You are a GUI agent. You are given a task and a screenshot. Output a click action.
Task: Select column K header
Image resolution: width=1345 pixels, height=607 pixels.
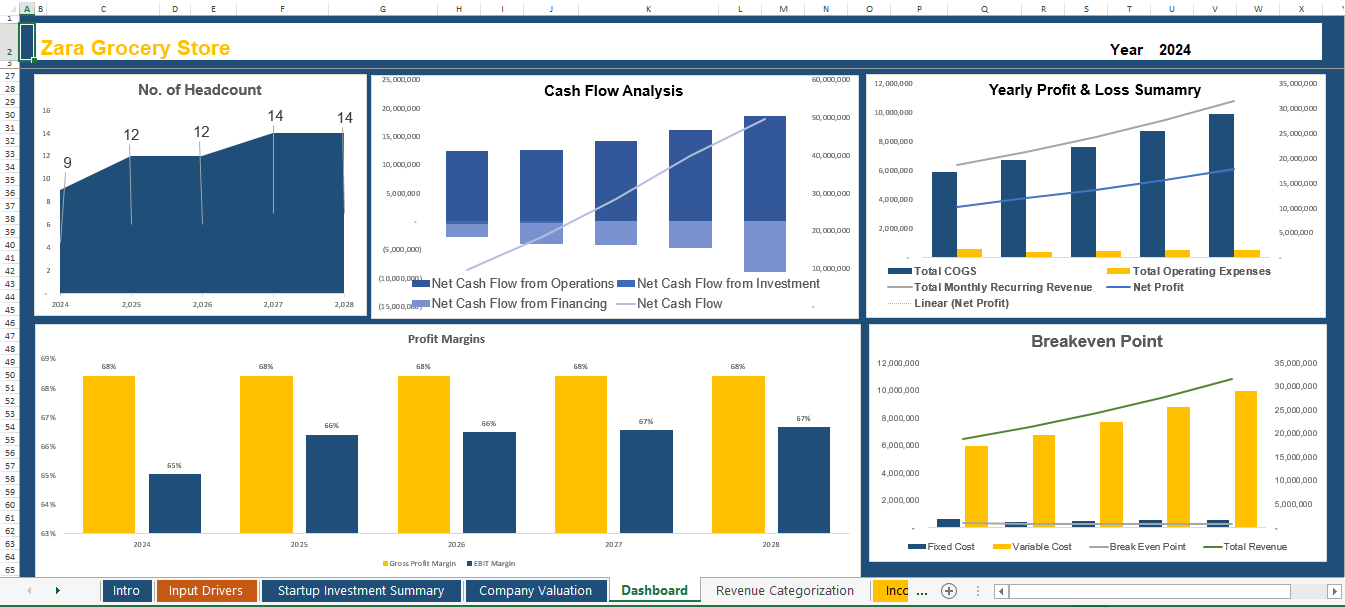(648, 9)
